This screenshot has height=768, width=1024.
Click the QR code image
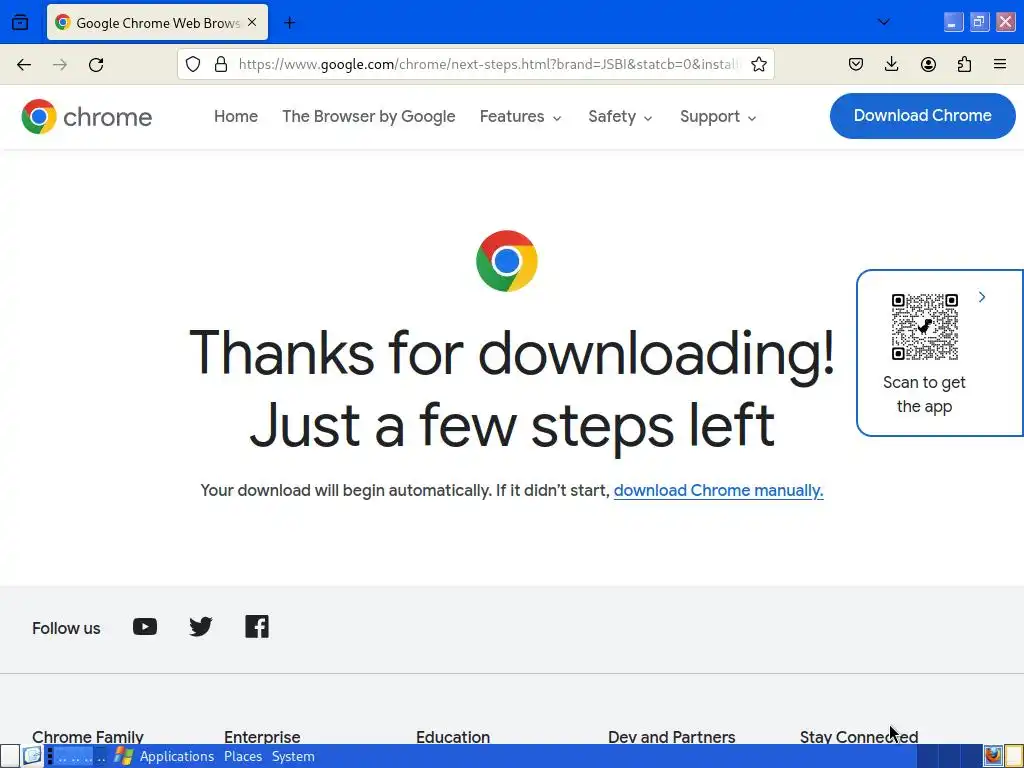[925, 327]
